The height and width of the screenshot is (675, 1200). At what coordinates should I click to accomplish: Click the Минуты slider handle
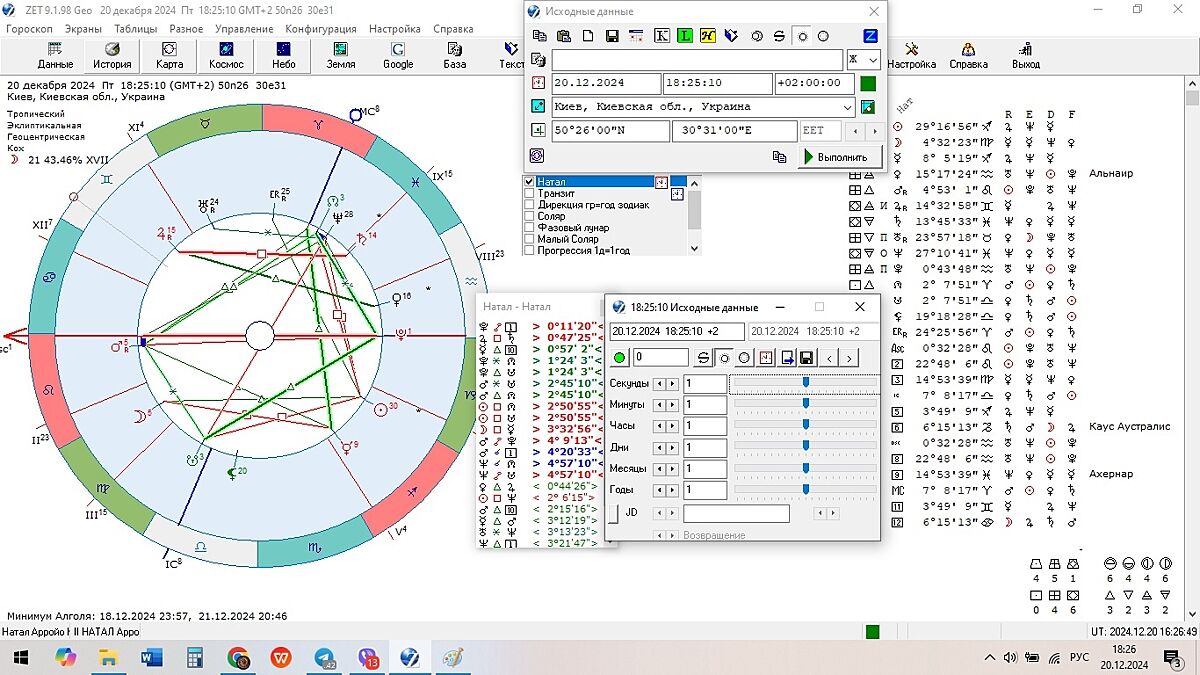[805, 404]
